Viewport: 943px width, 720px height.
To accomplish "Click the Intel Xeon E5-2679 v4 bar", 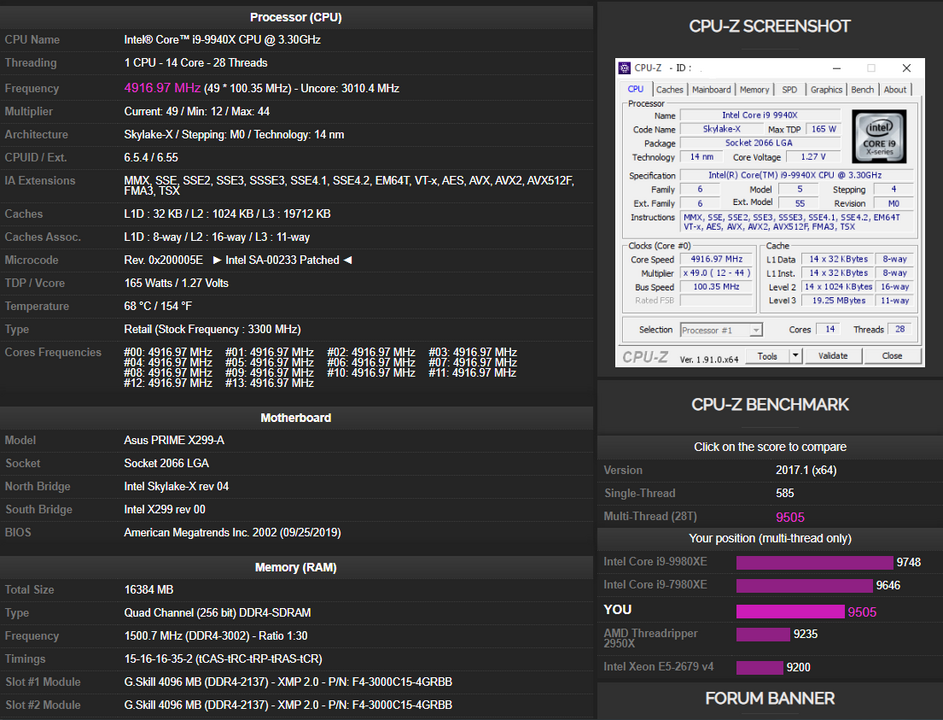I will tap(760, 667).
